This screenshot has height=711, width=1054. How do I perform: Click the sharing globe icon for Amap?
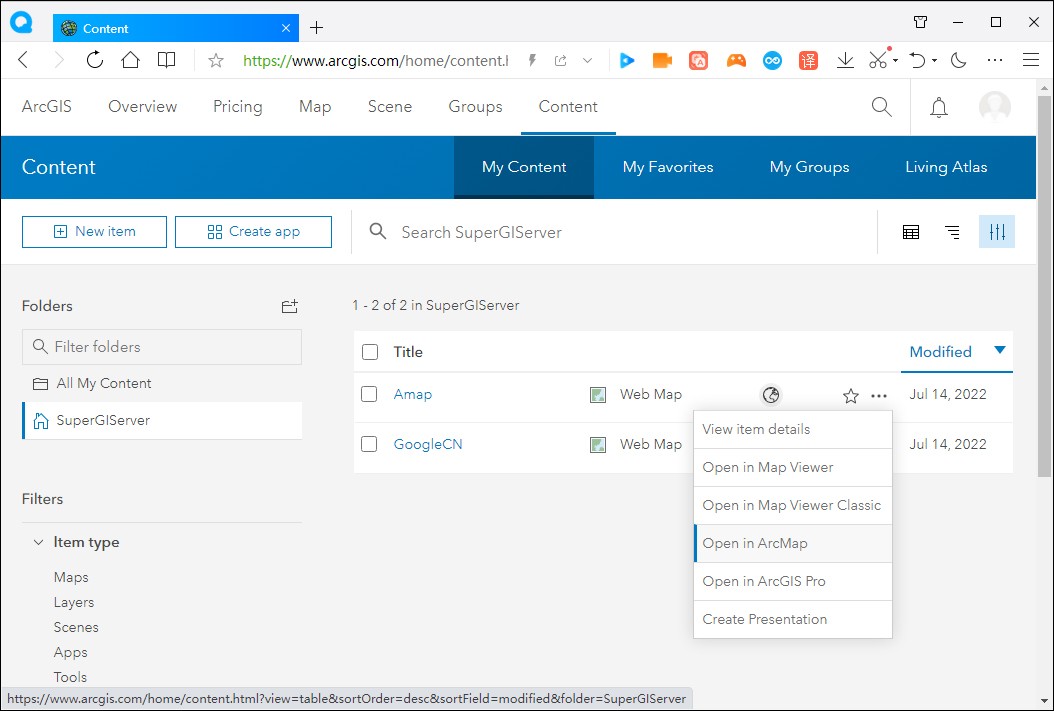[x=771, y=395]
